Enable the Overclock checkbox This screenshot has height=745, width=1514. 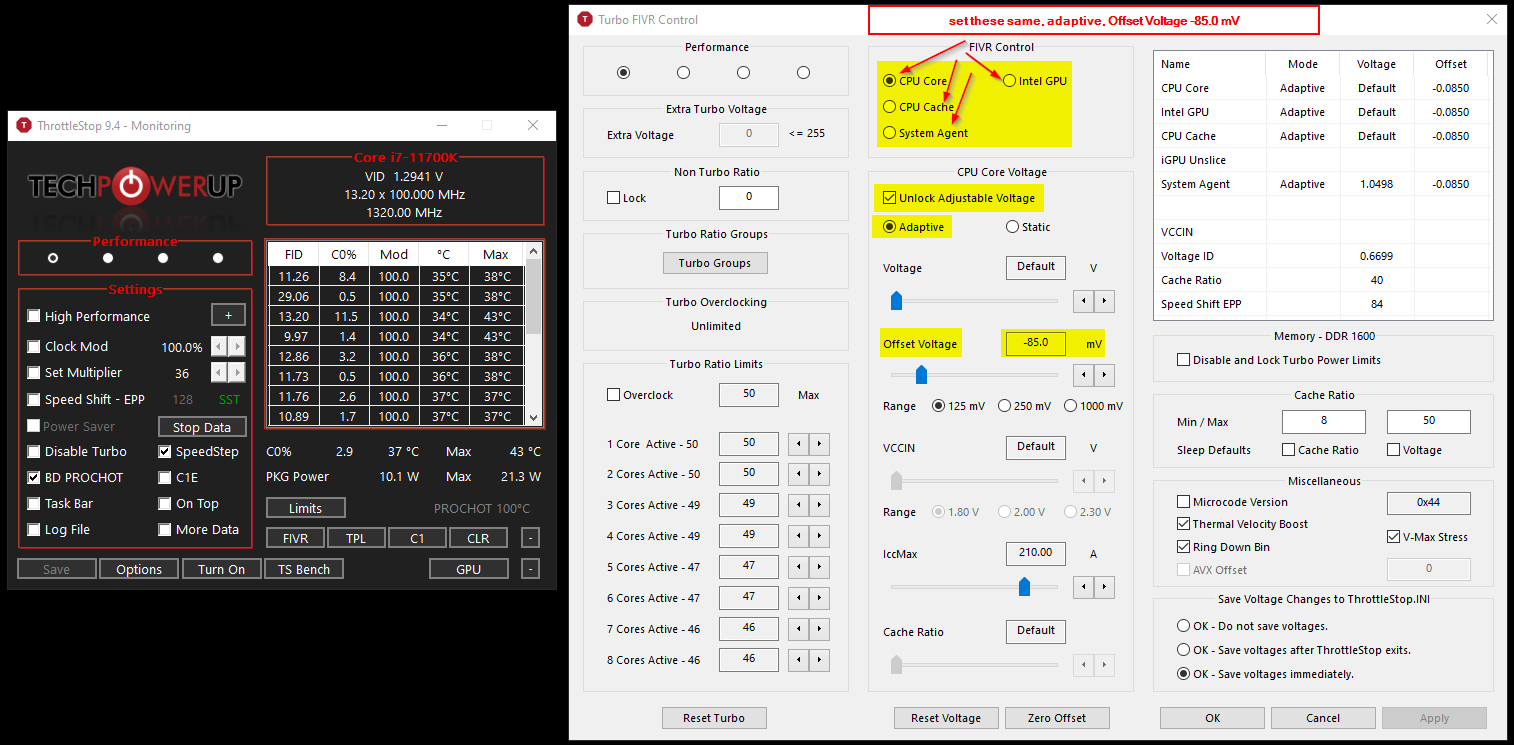point(613,394)
